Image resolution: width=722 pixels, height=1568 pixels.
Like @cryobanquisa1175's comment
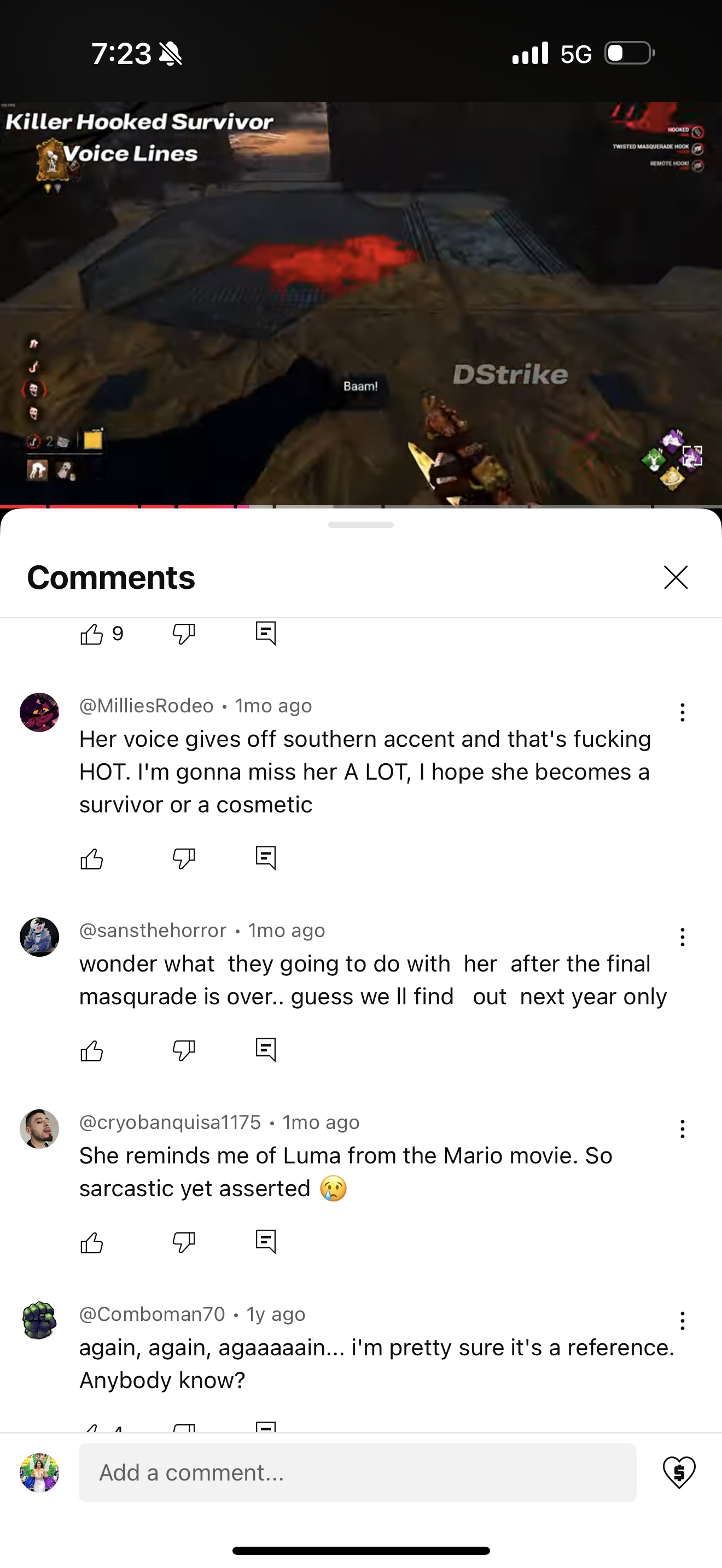point(92,1242)
